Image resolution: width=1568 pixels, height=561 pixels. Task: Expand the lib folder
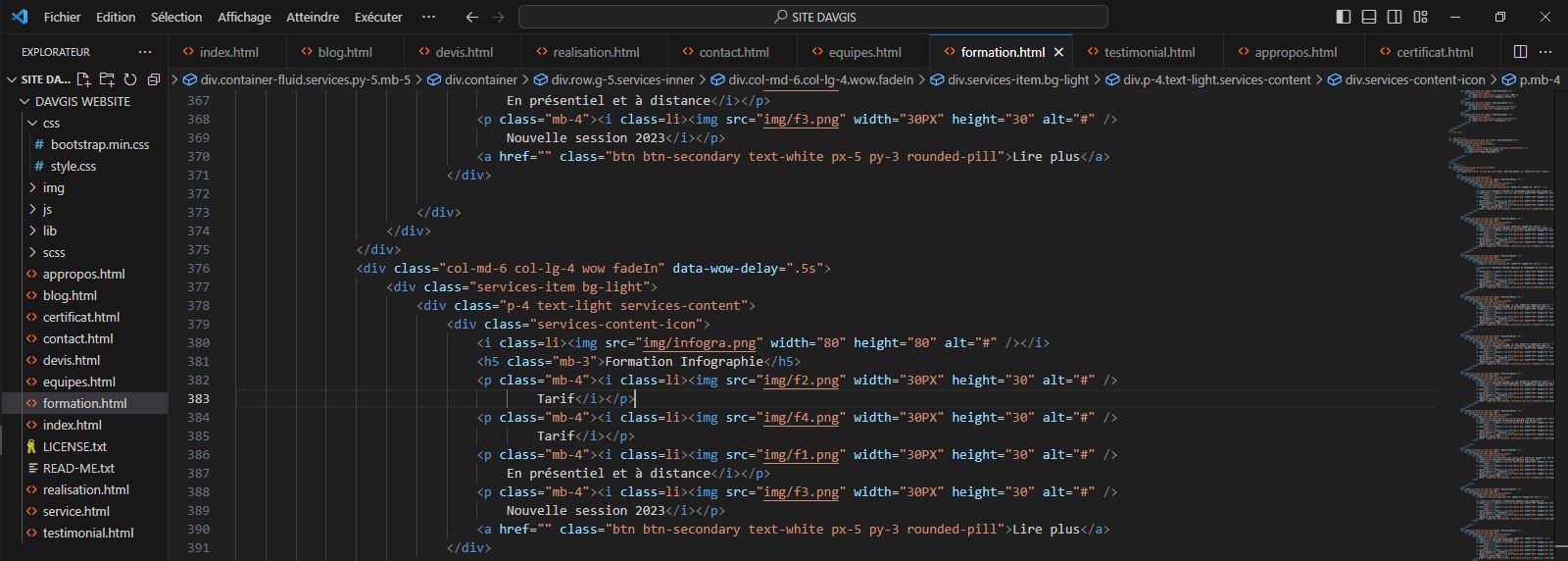coord(33,230)
